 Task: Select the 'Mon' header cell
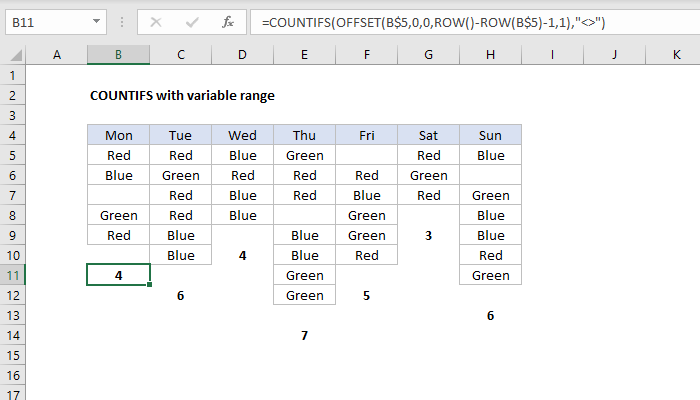(118, 135)
